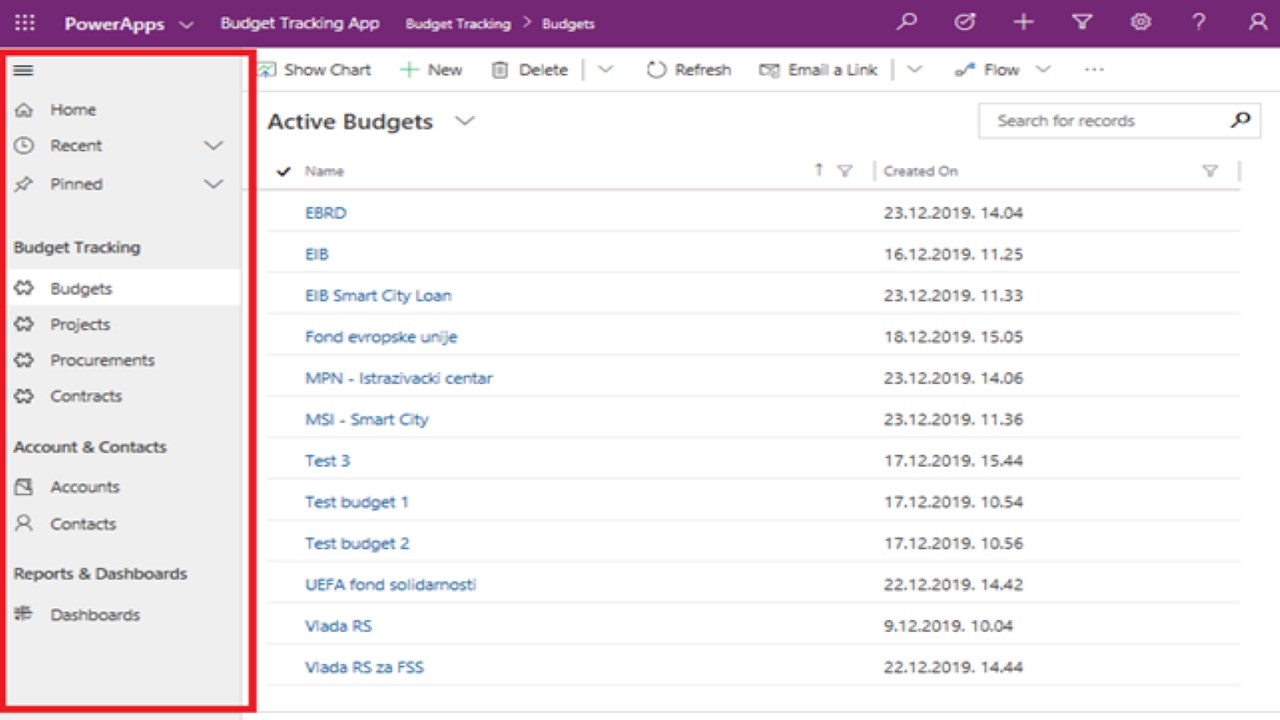Click the Contacts person icon in sidebar

coord(25,523)
